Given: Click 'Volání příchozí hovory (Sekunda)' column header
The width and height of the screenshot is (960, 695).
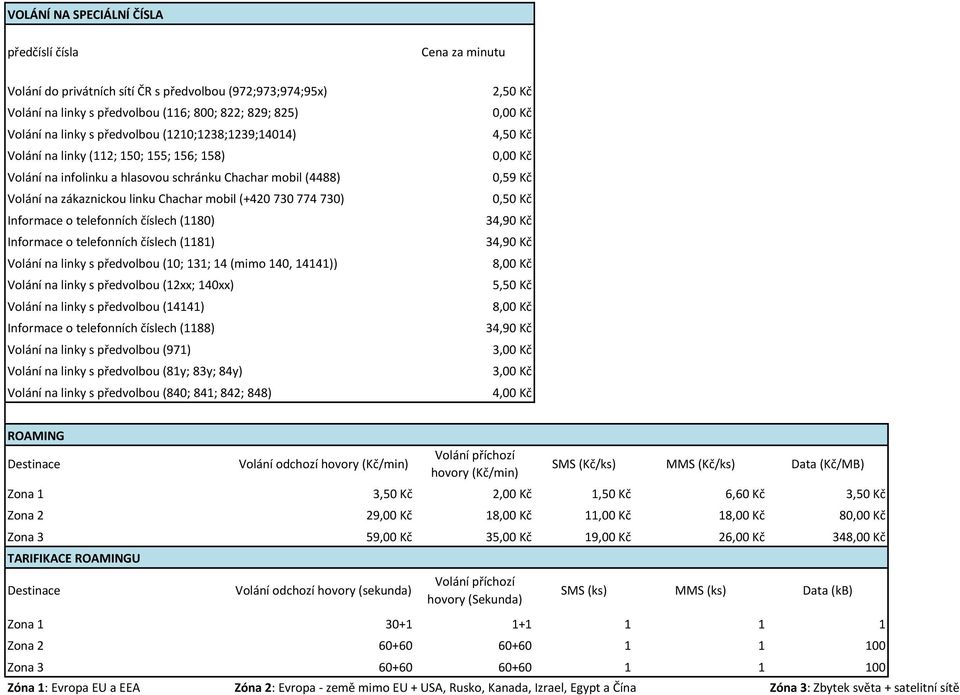Looking at the screenshot, I should coord(474,590).
